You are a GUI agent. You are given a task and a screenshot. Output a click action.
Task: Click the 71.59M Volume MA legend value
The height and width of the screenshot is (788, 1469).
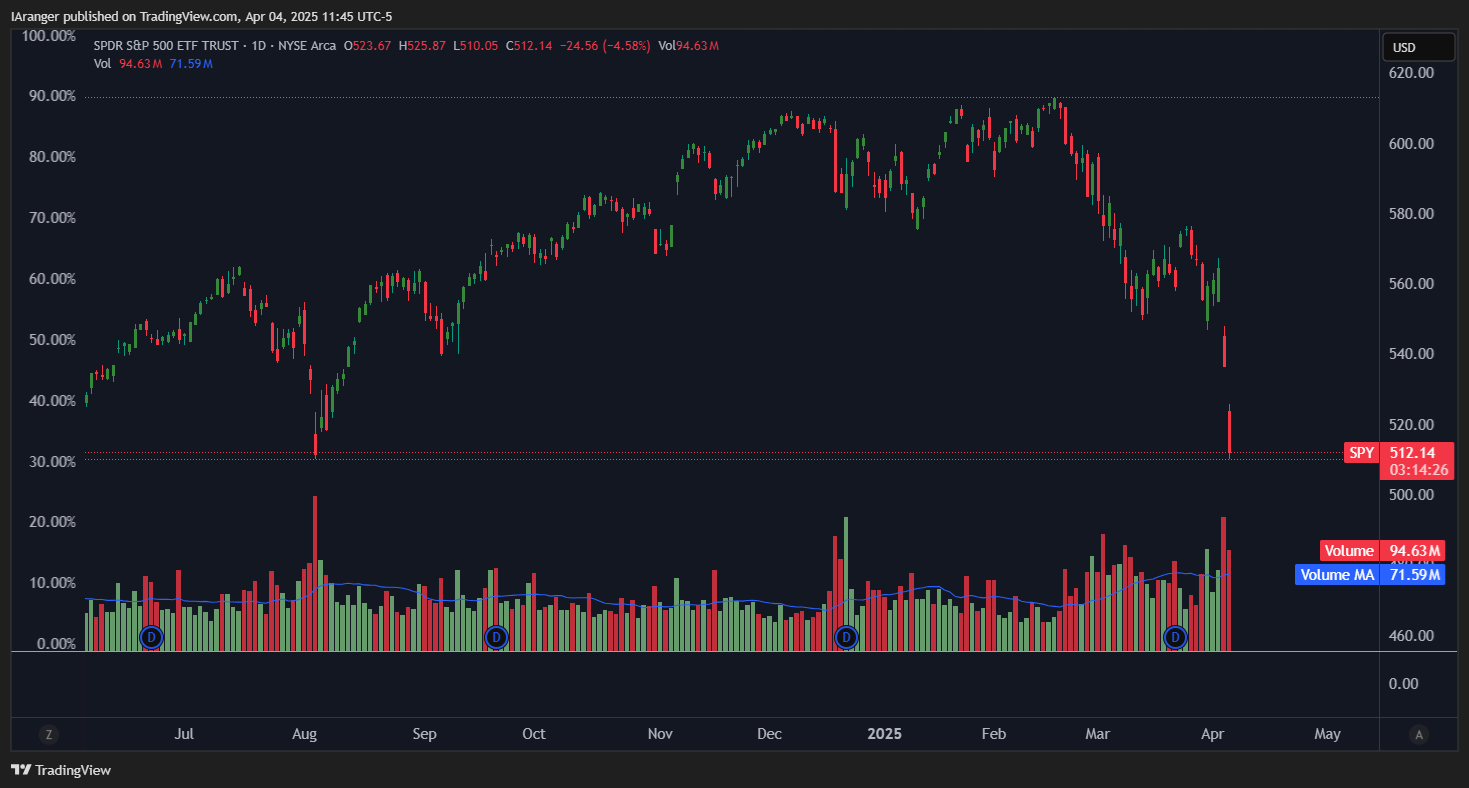point(191,64)
